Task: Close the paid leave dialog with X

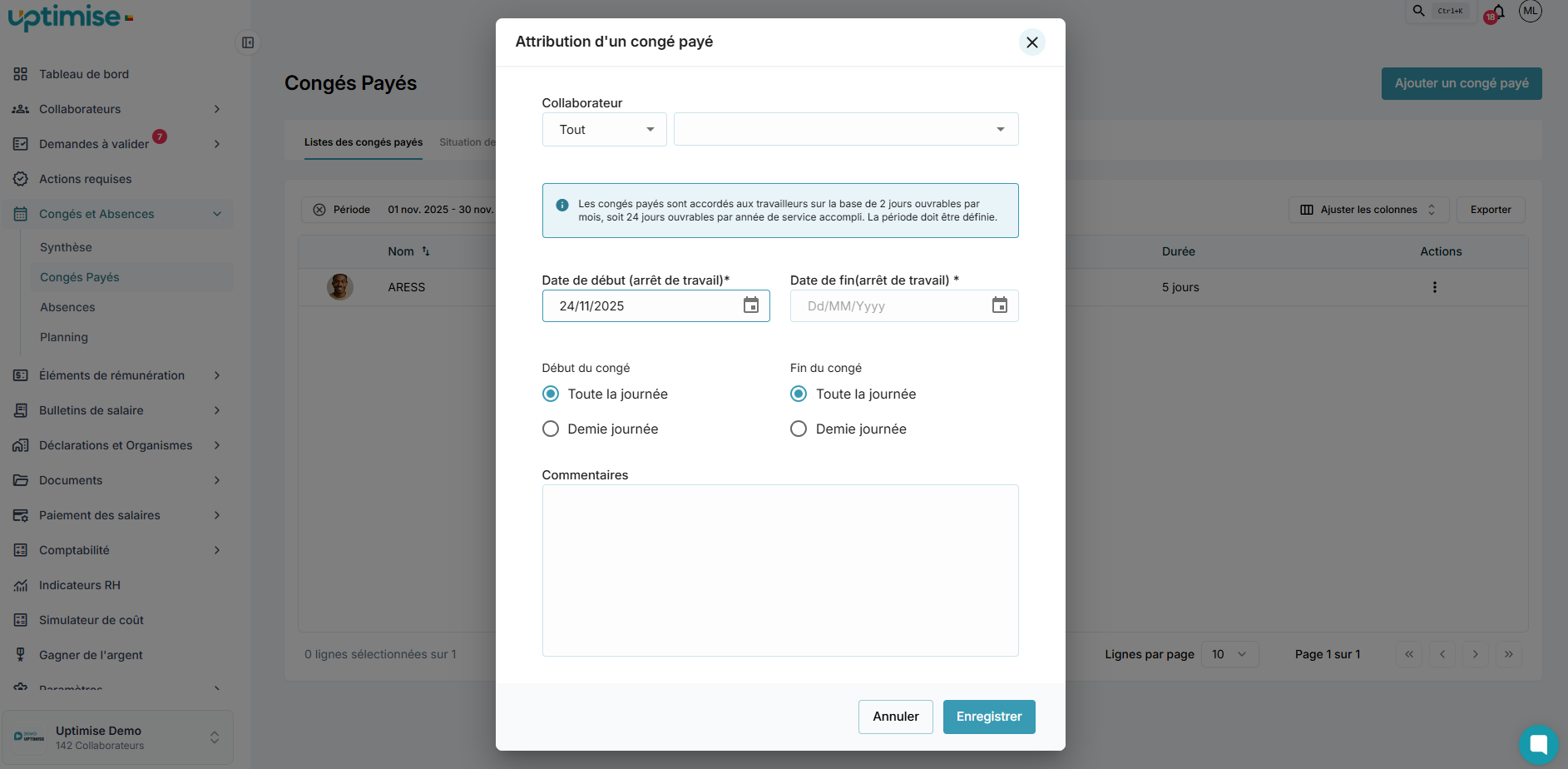Action: pyautogui.click(x=1031, y=42)
